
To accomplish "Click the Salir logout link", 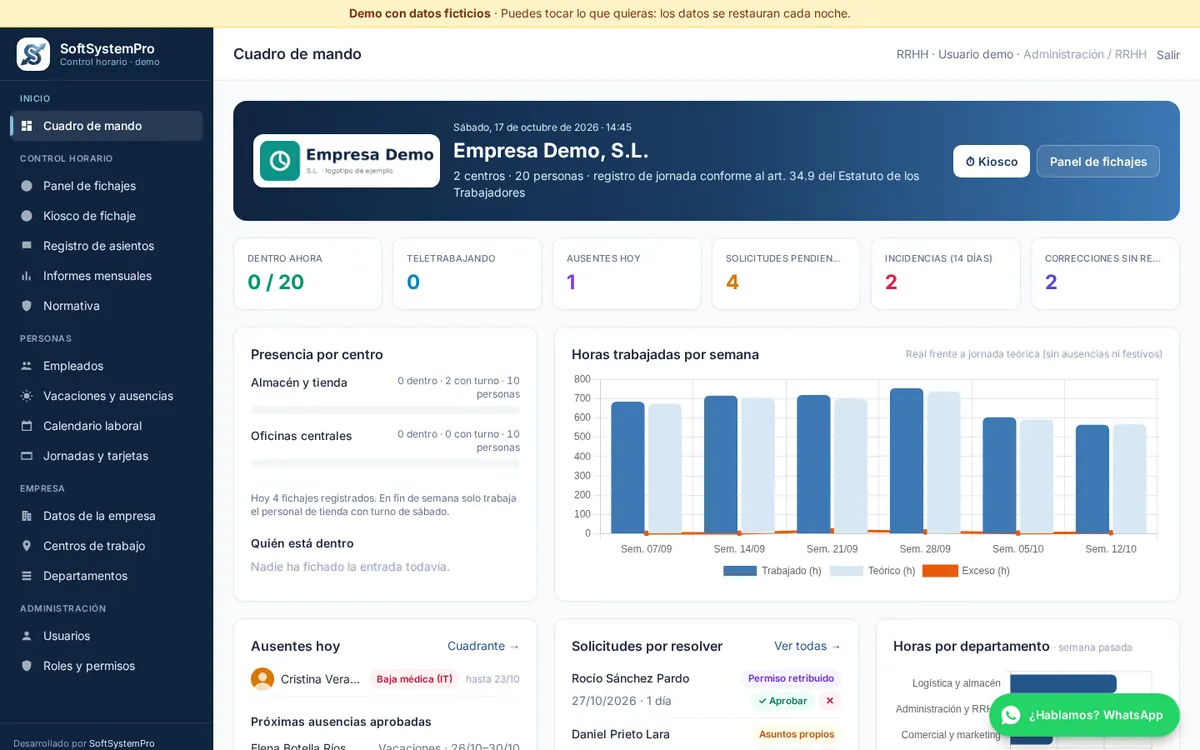I will [1168, 55].
